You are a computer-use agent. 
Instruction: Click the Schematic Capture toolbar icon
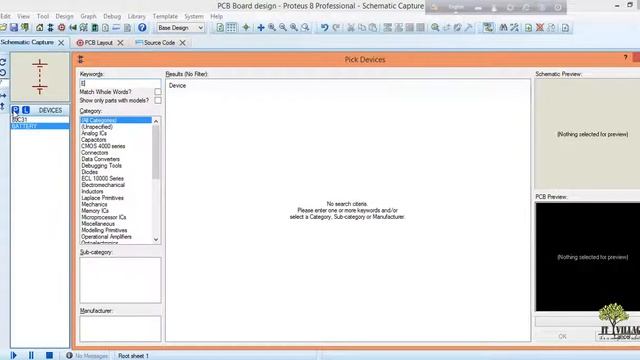pyautogui.click(x=50, y=27)
